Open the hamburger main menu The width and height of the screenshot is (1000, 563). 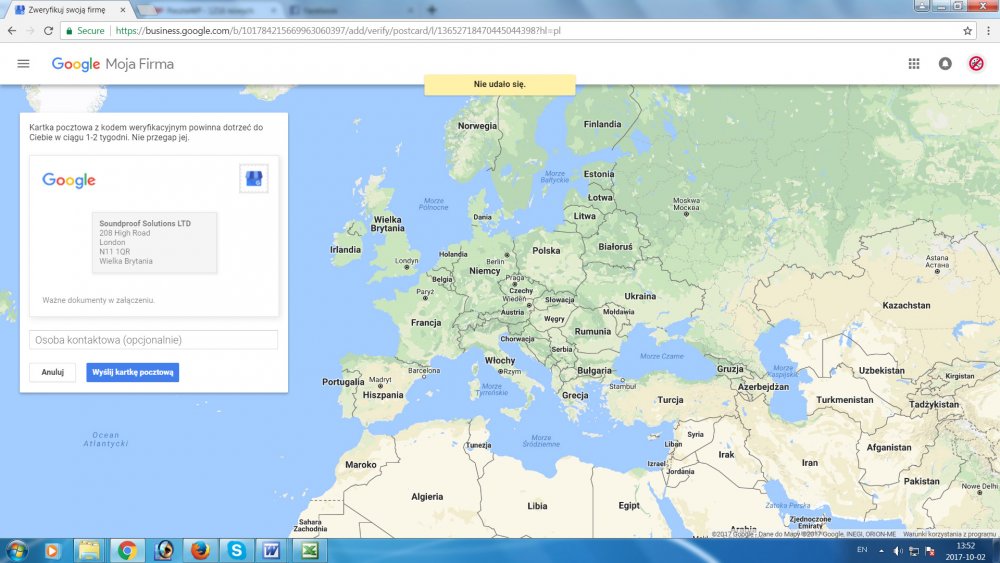[x=23, y=64]
